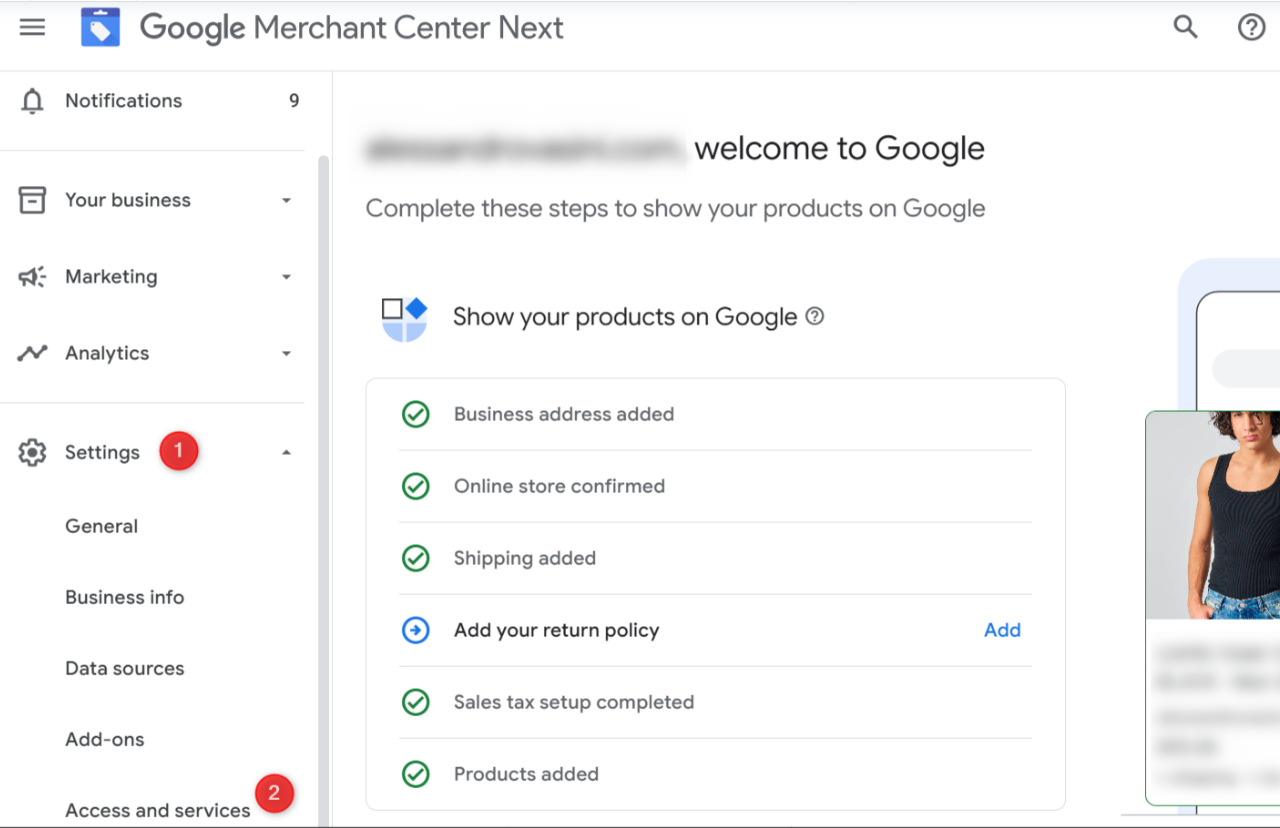Open Business info settings item

point(124,597)
